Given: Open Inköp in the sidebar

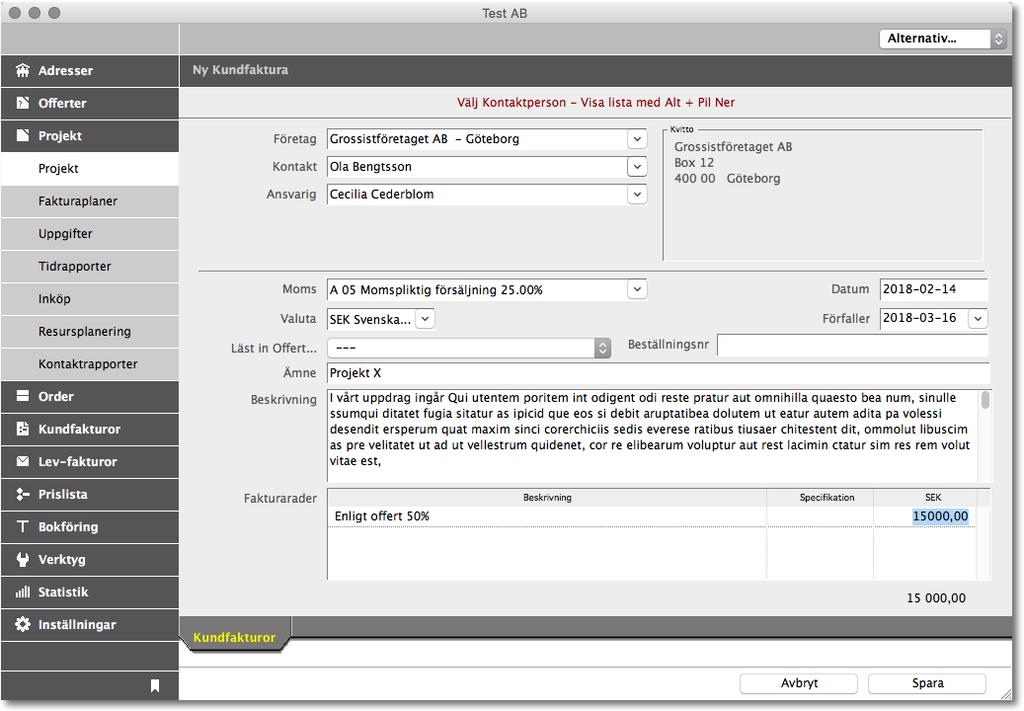Looking at the screenshot, I should [x=89, y=299].
